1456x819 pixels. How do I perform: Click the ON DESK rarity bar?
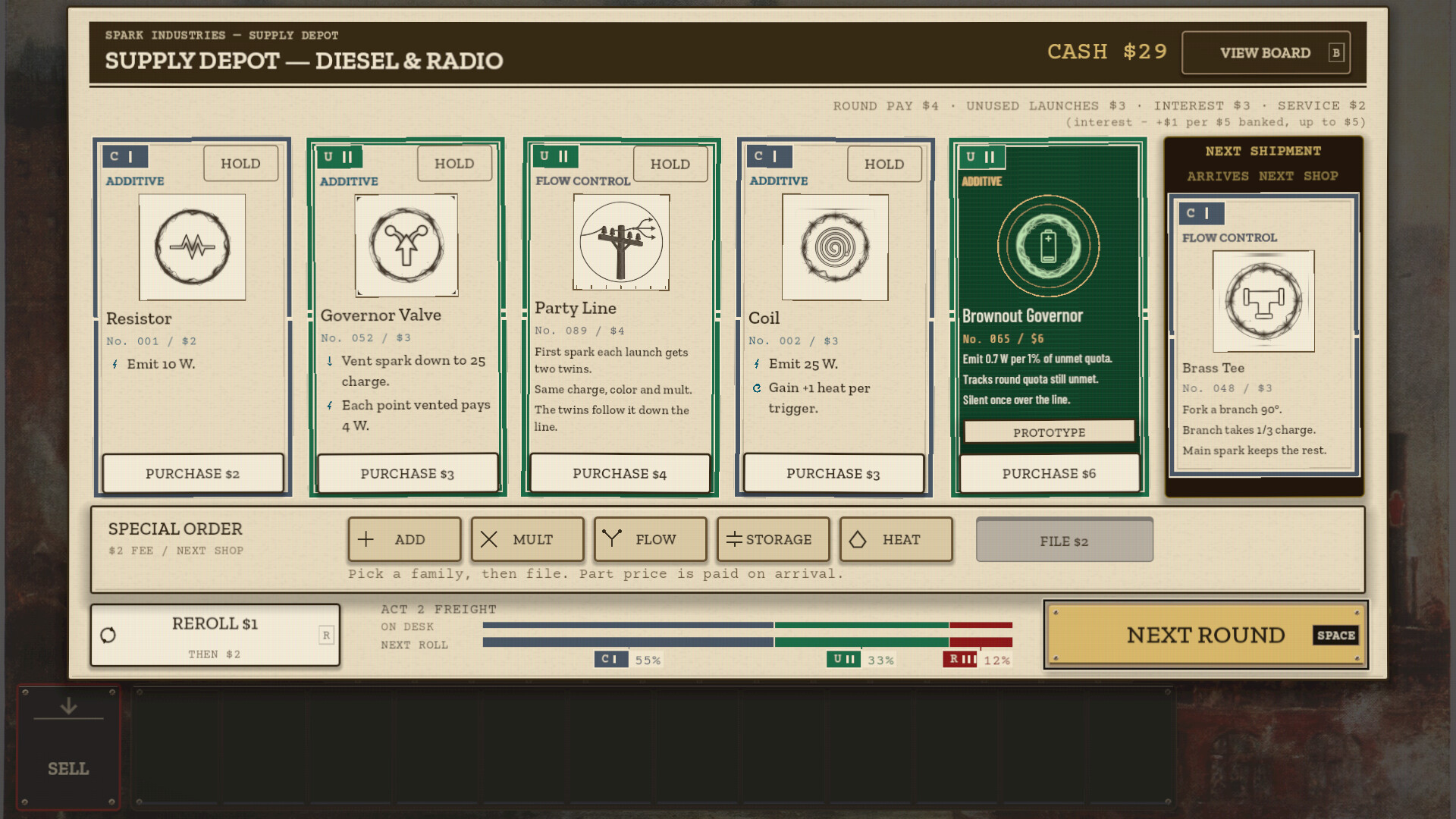[x=747, y=626]
